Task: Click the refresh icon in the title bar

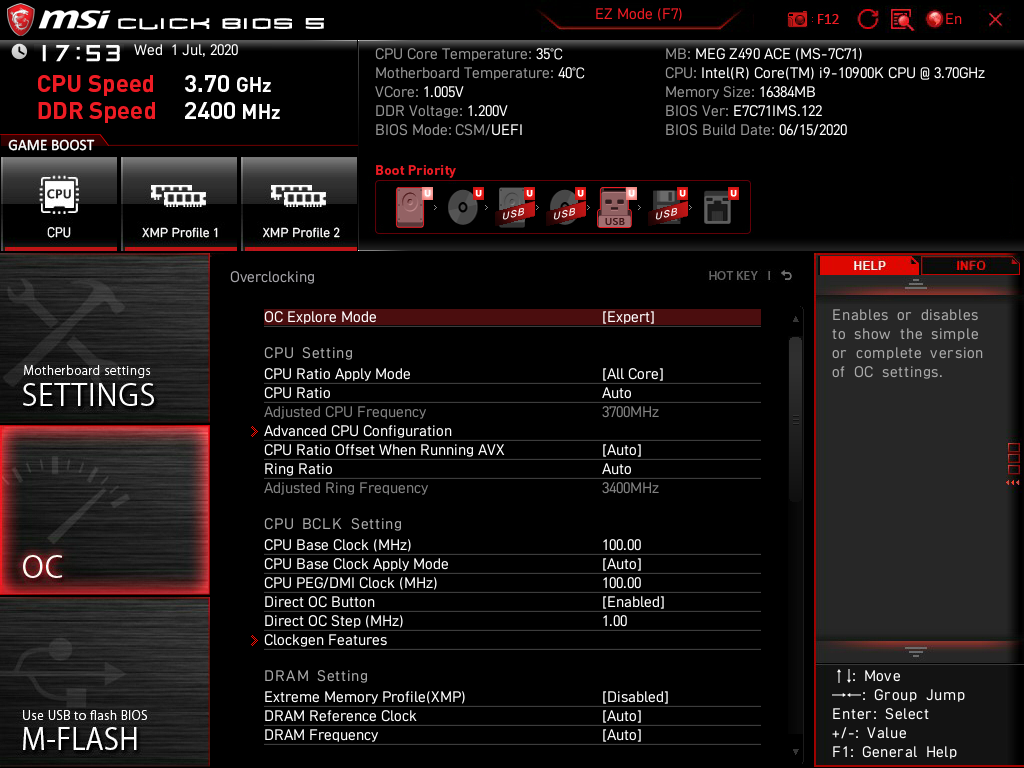Action: 867,18
